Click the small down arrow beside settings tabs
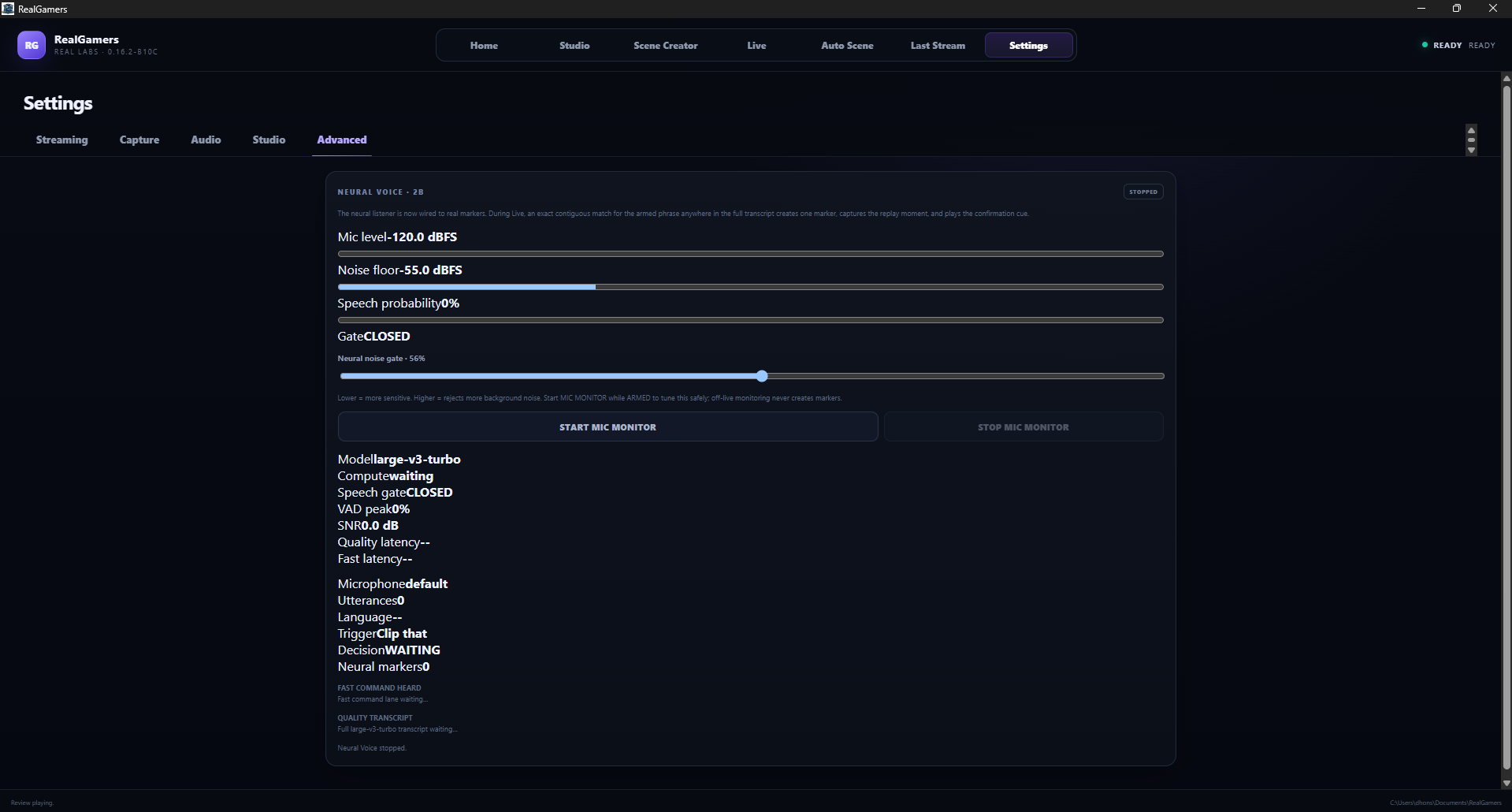1512x812 pixels. pos(1471,151)
